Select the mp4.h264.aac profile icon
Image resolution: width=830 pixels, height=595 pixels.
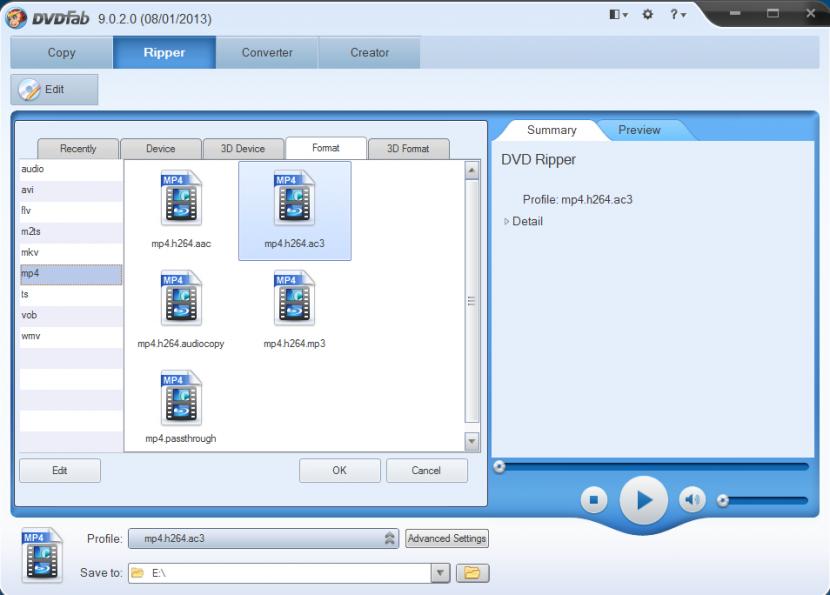[181, 199]
